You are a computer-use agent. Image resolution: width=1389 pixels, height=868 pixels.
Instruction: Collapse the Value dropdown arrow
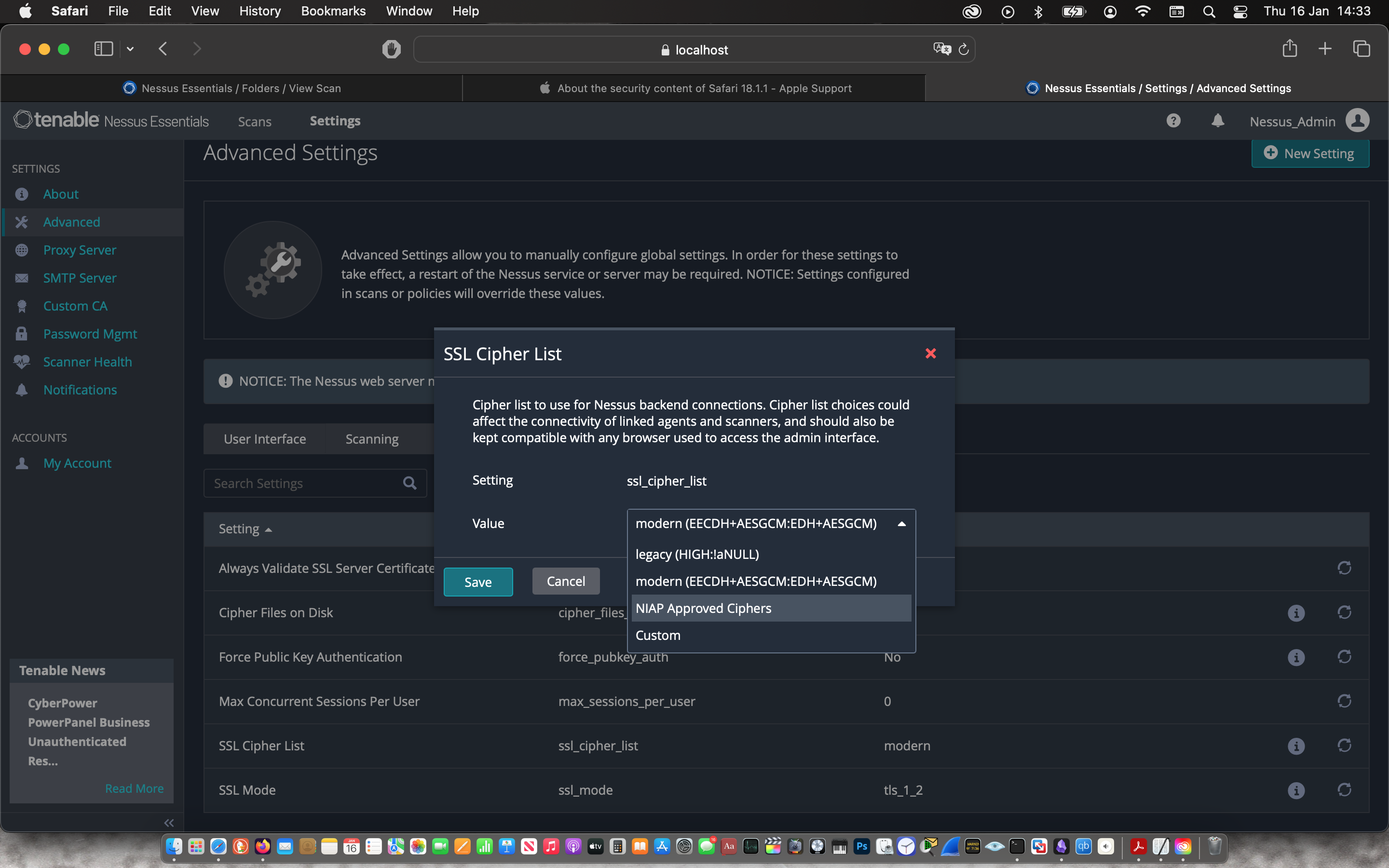point(901,524)
